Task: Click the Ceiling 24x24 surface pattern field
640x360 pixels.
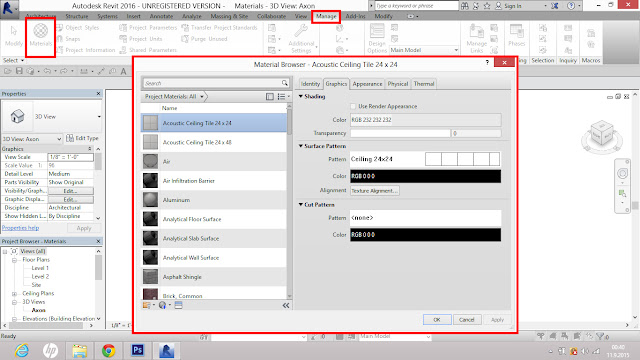Action: 425,159
